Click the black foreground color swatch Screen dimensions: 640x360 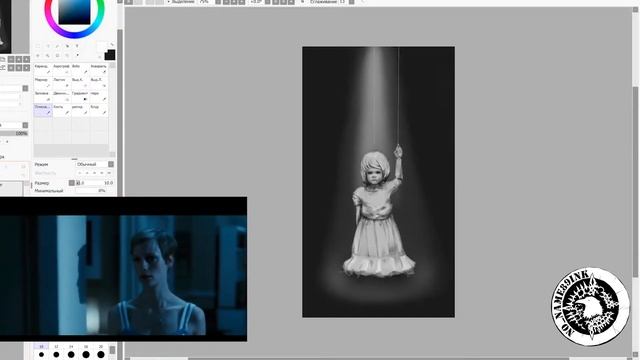point(110,55)
